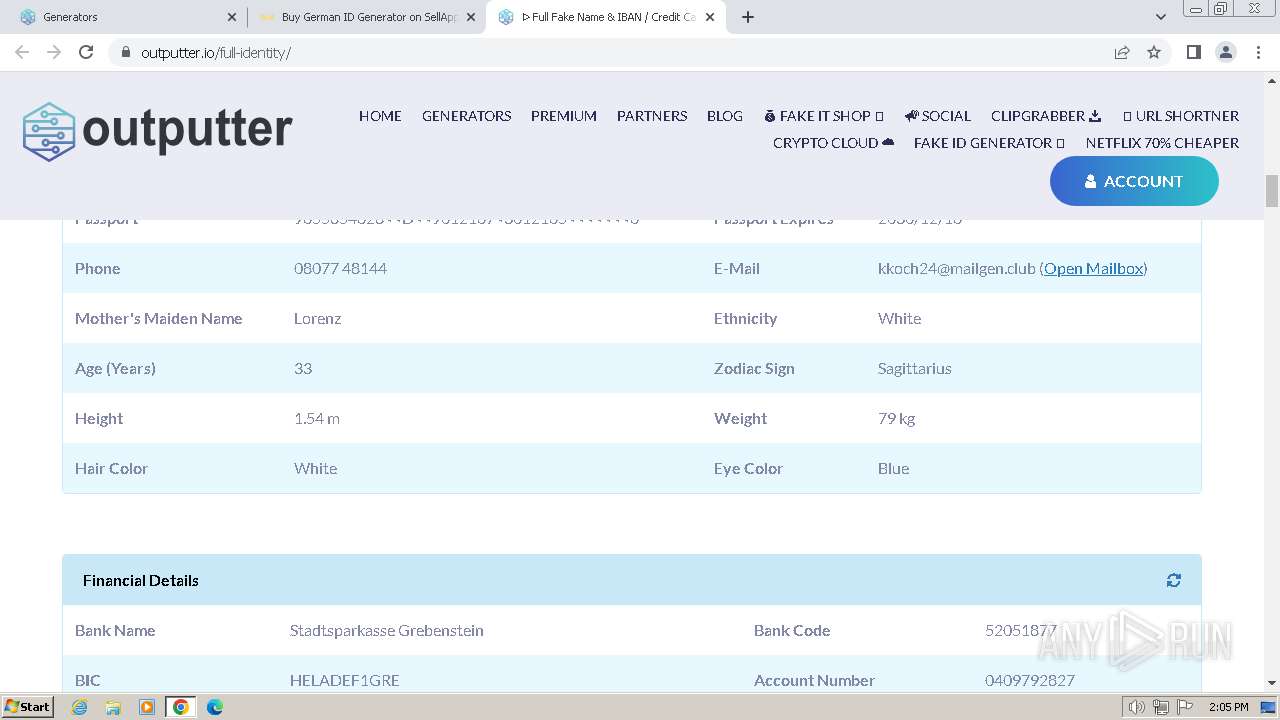Image resolution: width=1280 pixels, height=720 pixels.
Task: Expand the FAKE IT SHOP menu
Action: point(823,116)
